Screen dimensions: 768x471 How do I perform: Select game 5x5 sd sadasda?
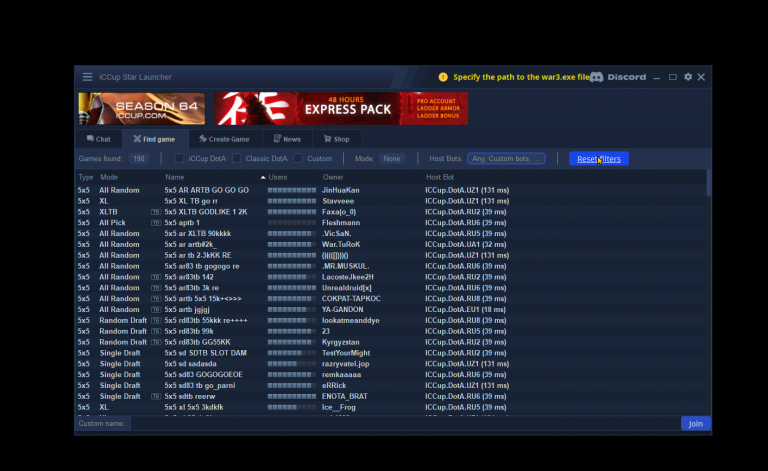tap(391, 364)
